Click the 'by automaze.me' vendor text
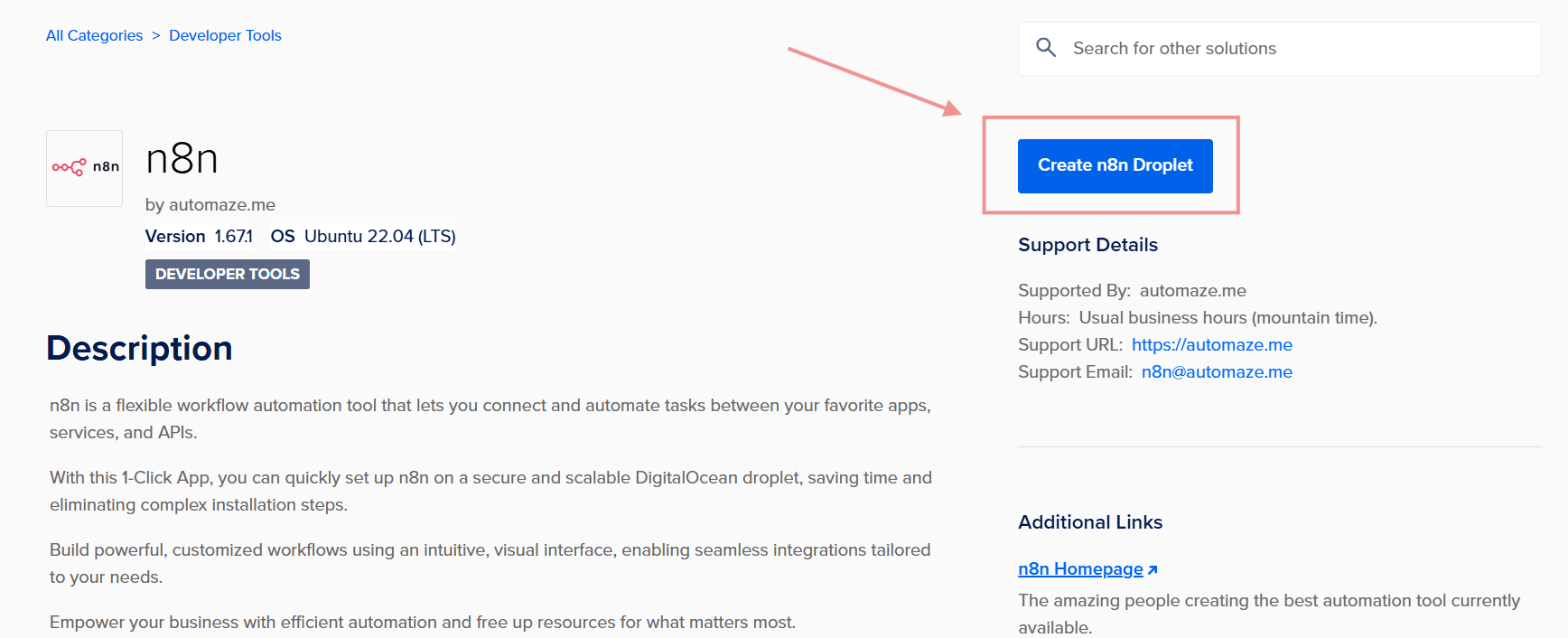The height and width of the screenshot is (638, 1568). click(210, 205)
